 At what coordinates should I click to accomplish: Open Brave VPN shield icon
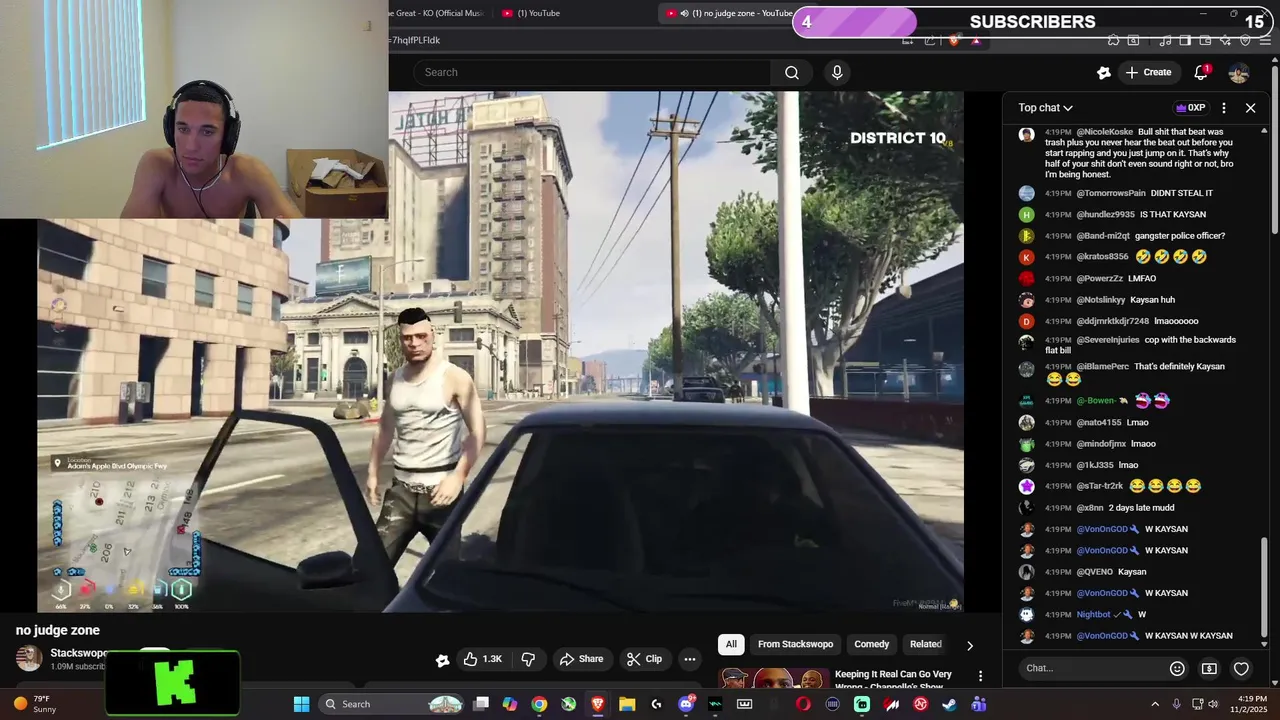click(x=1245, y=41)
